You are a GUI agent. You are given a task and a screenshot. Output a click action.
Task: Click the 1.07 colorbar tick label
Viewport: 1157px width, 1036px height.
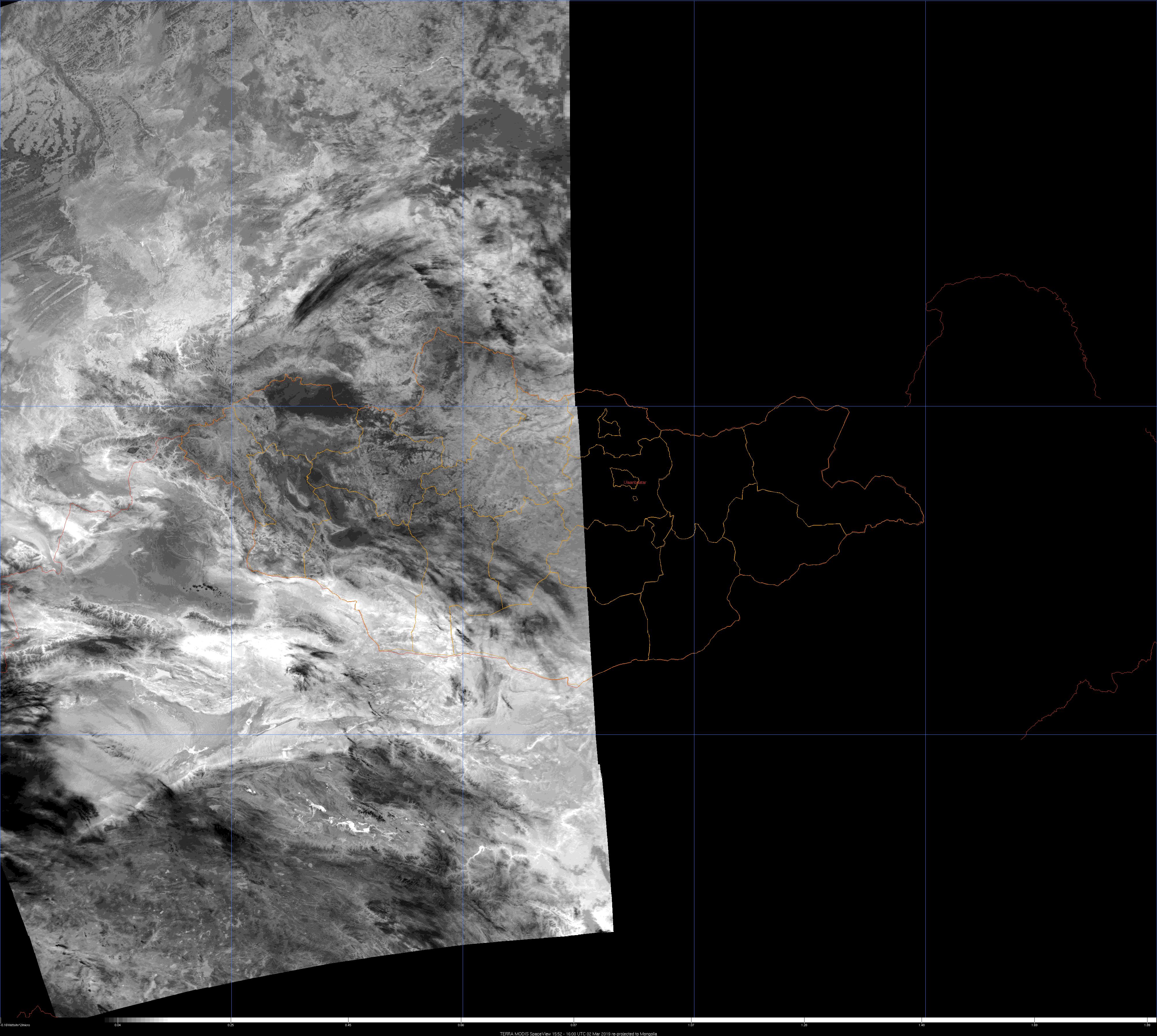coord(691,1025)
